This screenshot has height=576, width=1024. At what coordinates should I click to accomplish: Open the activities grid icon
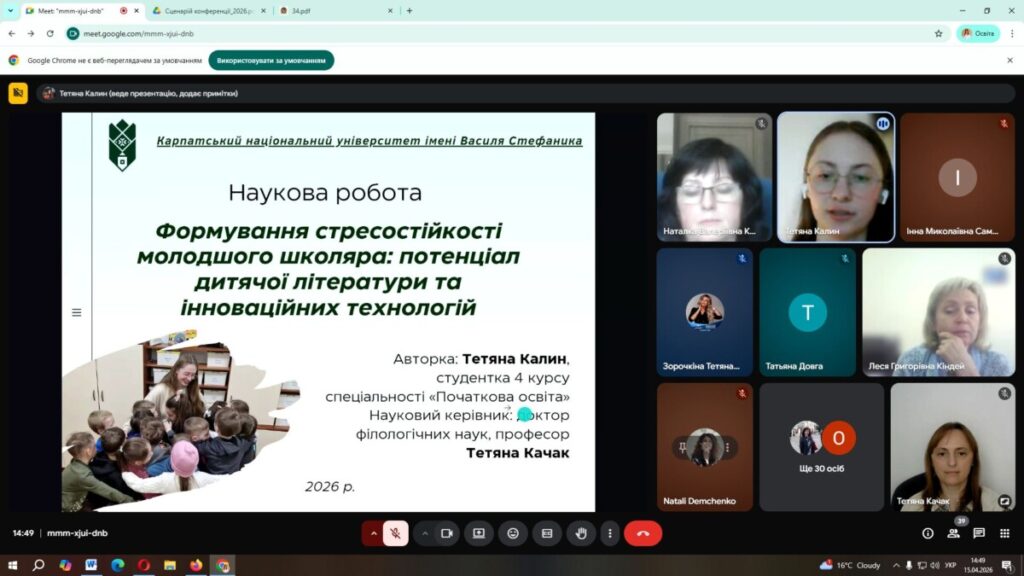pos(1004,533)
